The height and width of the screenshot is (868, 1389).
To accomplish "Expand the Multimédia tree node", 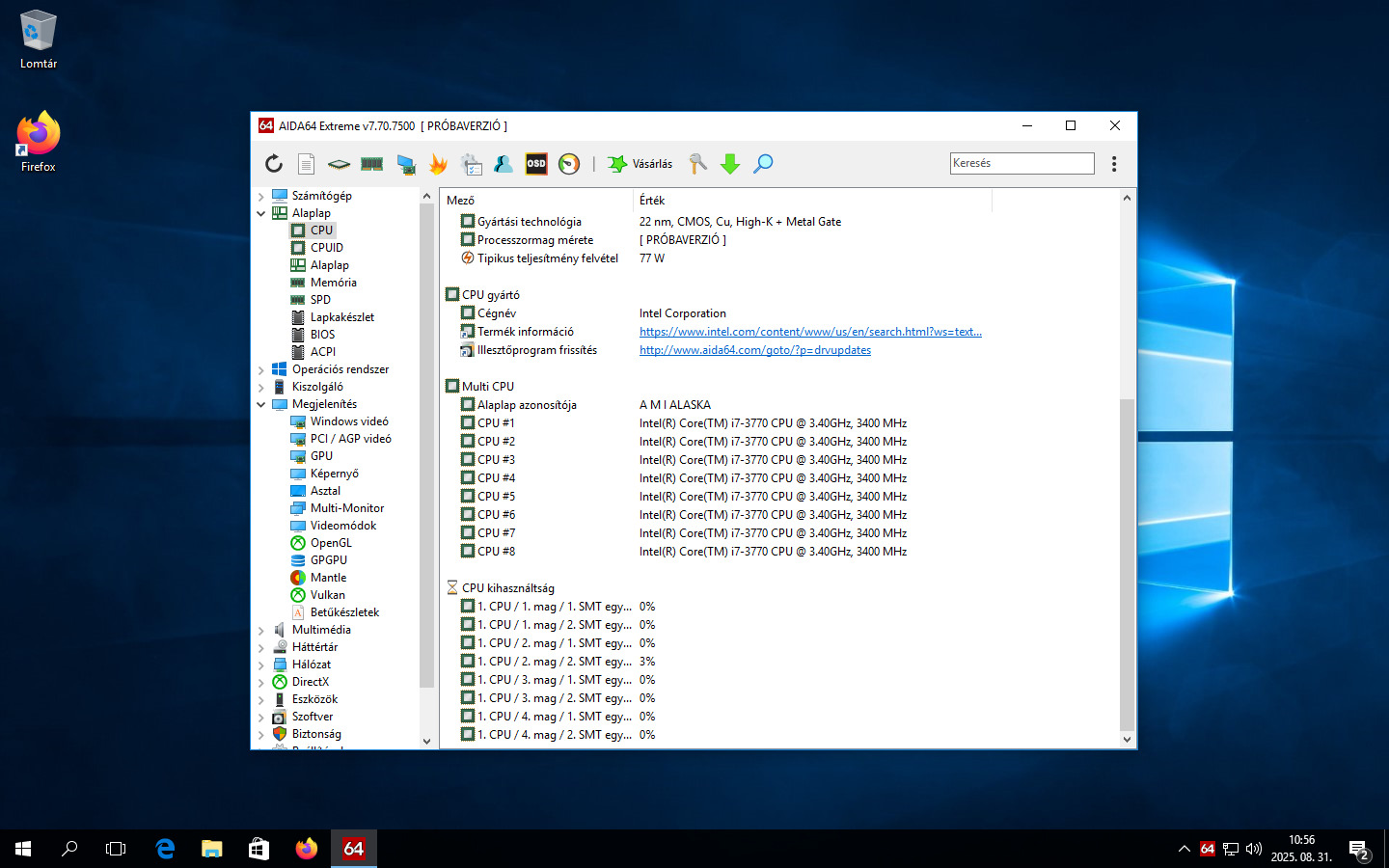I will (x=261, y=630).
